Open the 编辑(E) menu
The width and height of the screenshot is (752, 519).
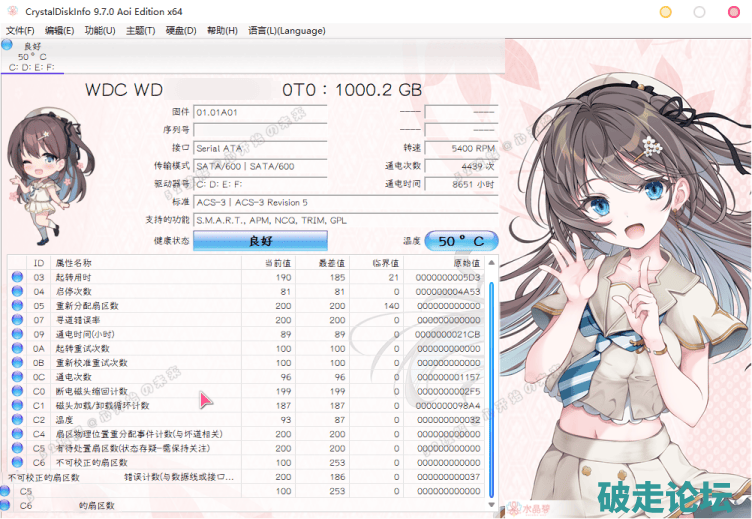pyautogui.click(x=60, y=31)
